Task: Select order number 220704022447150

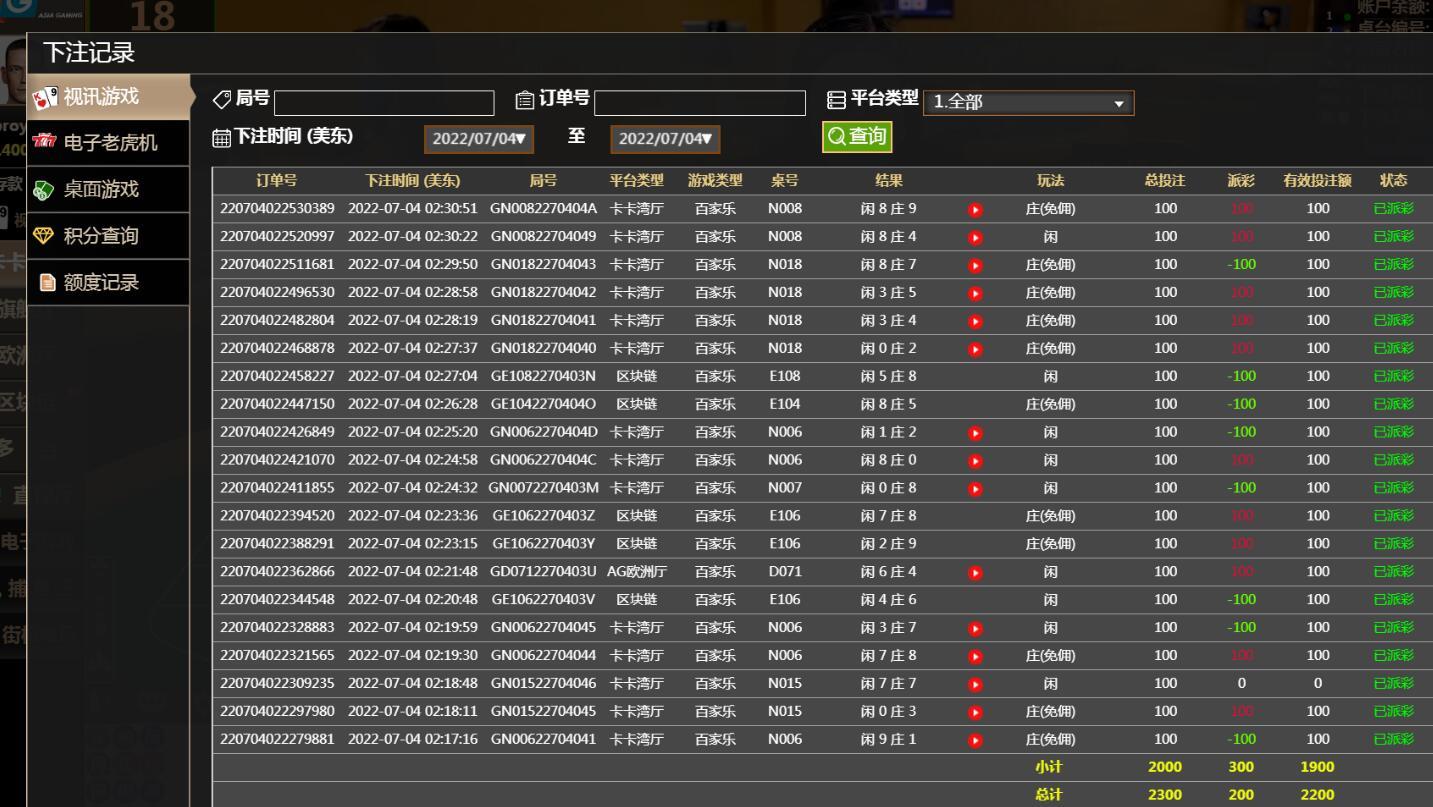Action: point(277,405)
